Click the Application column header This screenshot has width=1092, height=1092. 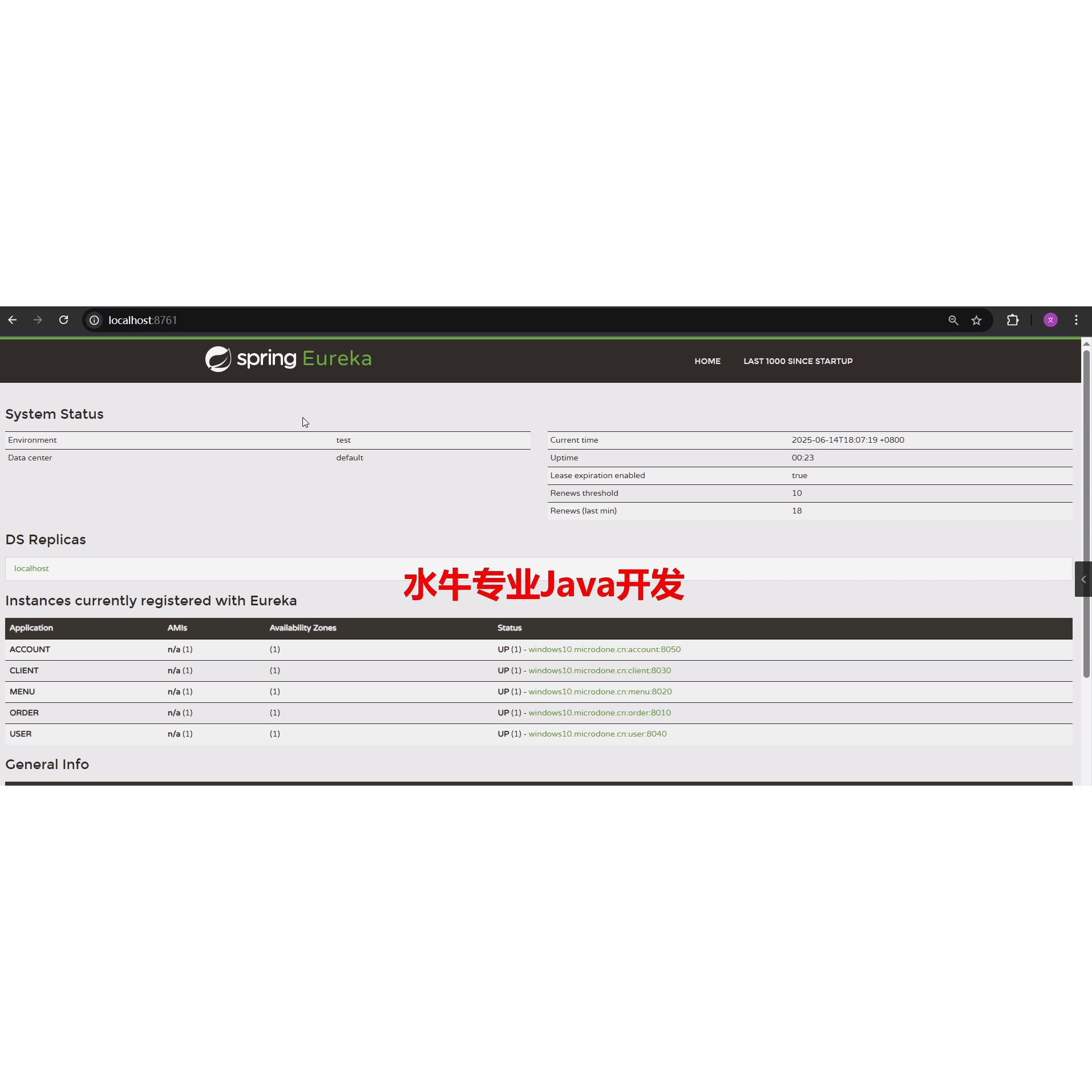[x=31, y=628]
